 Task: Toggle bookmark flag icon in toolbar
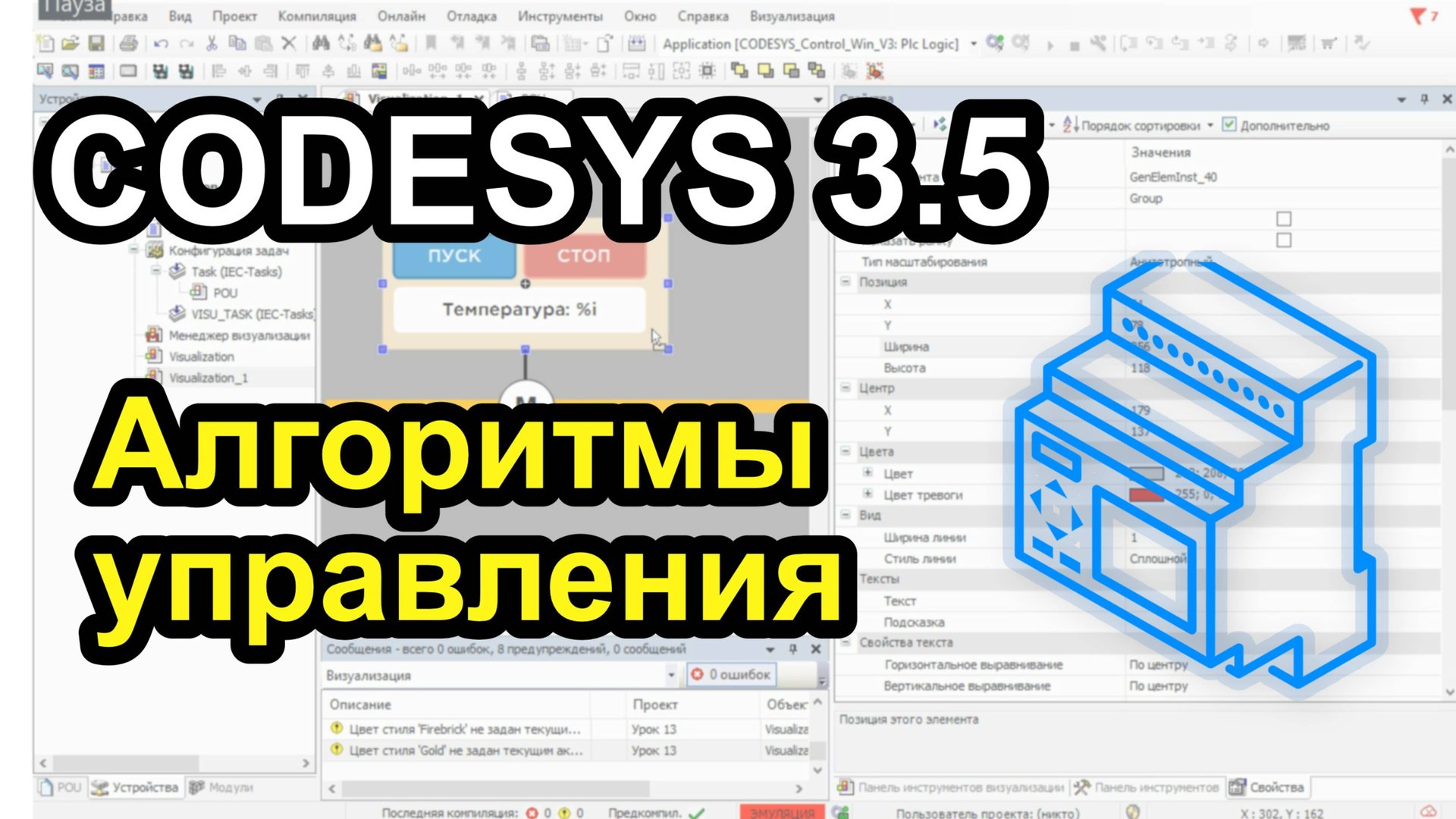coord(431,44)
